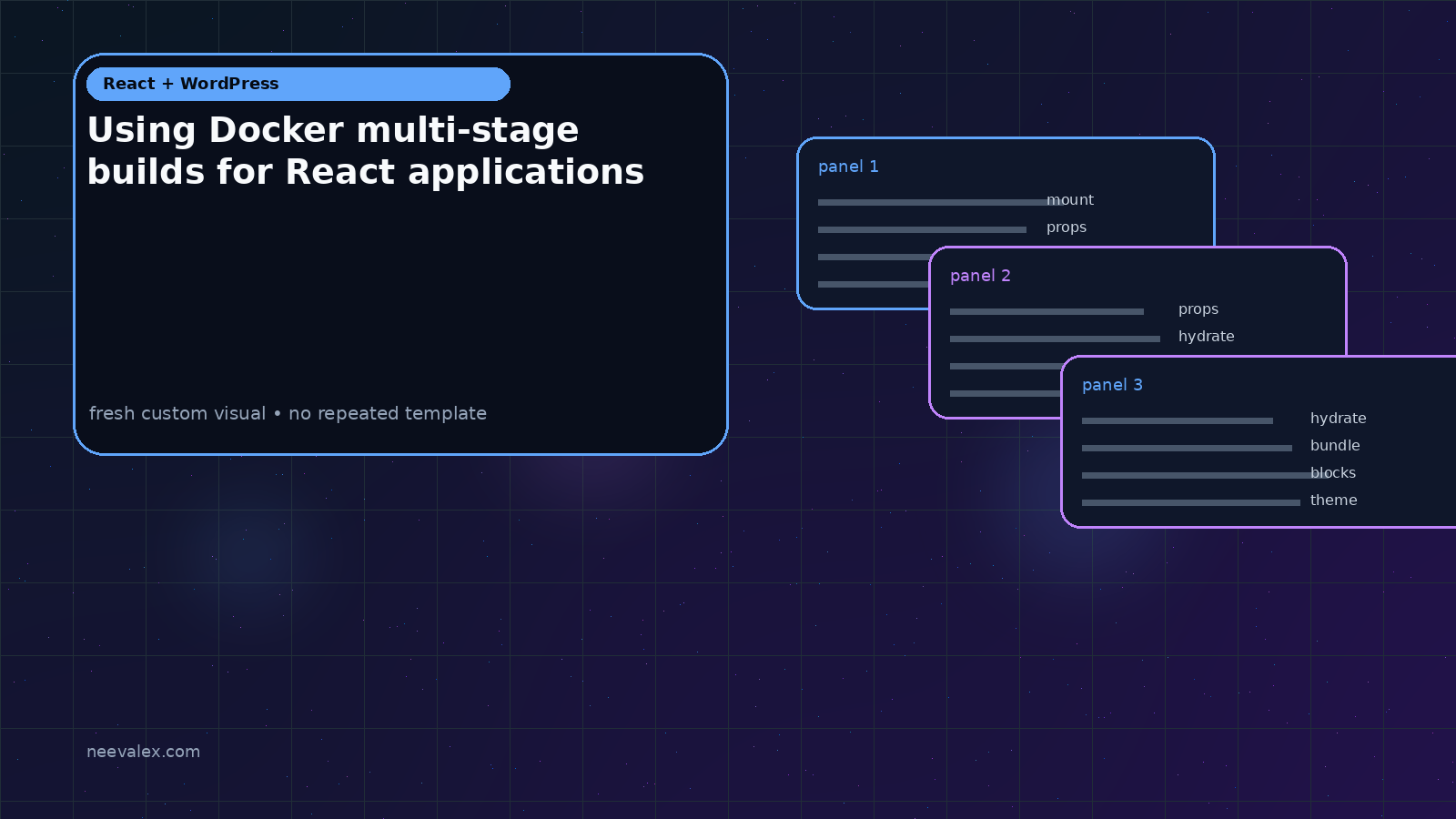Click "fresh custom visual • no repeated template" caption
This screenshot has height=819, width=1456.
click(x=288, y=413)
